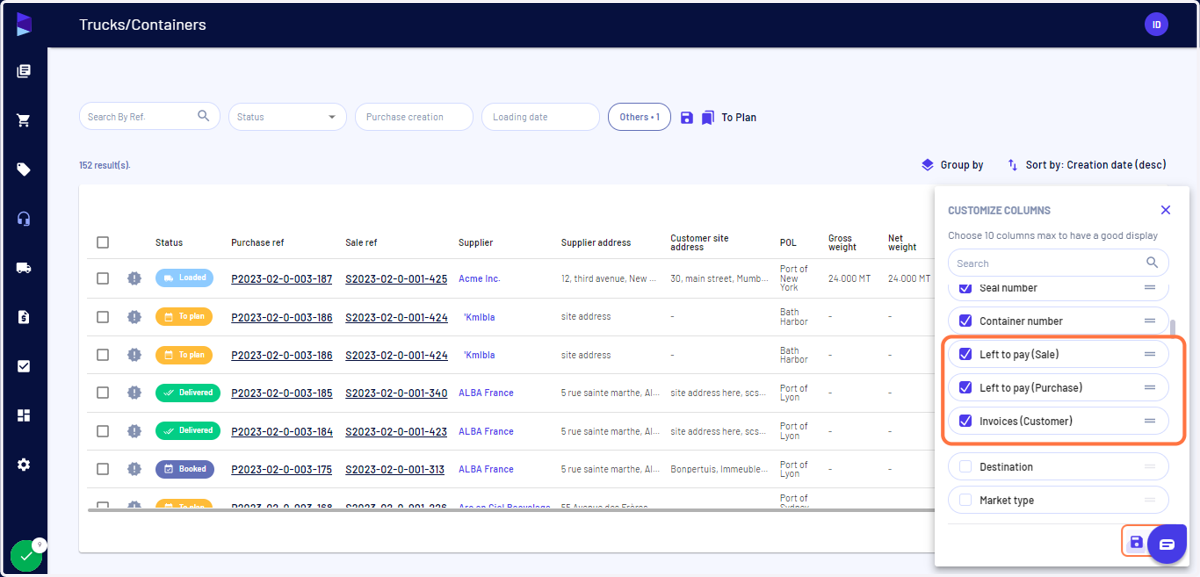The height and width of the screenshot is (577, 1200).
Task: Click the Purchase ref column header
Action: 258,242
